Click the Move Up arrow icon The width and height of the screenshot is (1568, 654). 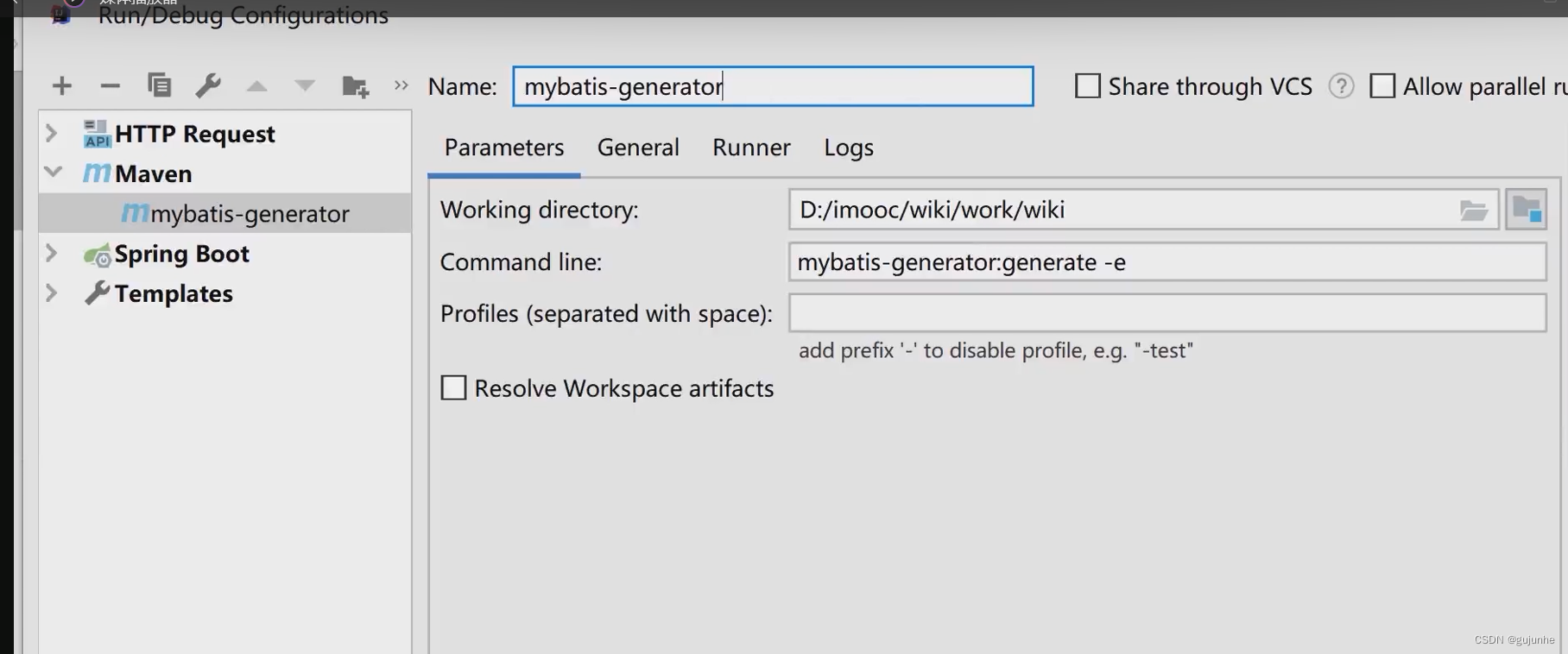256,86
